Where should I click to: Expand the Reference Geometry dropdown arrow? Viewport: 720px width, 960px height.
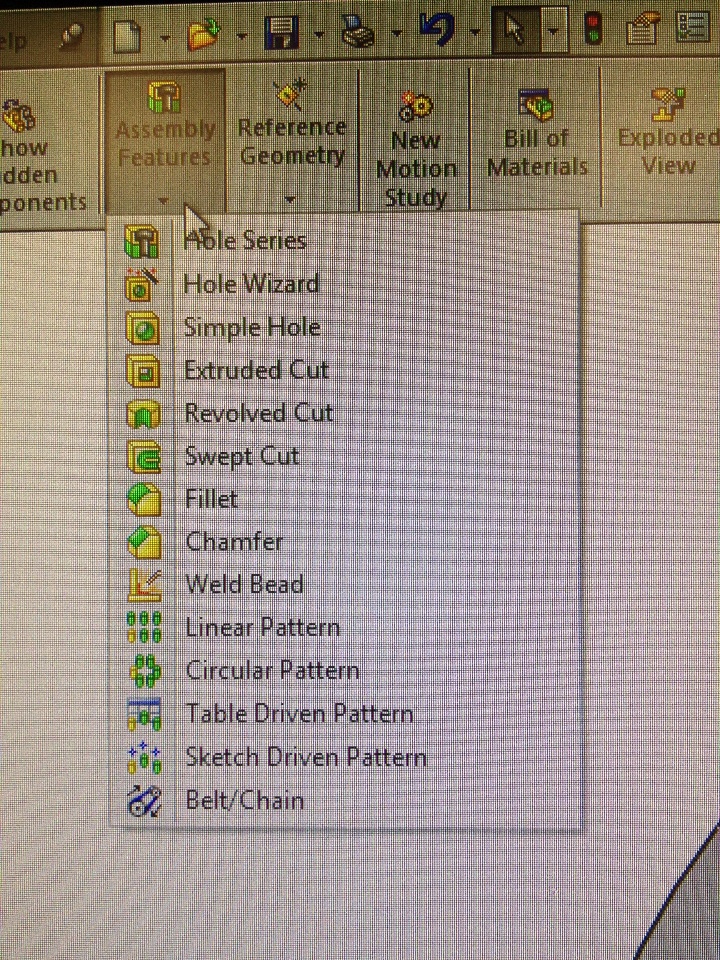[x=291, y=200]
